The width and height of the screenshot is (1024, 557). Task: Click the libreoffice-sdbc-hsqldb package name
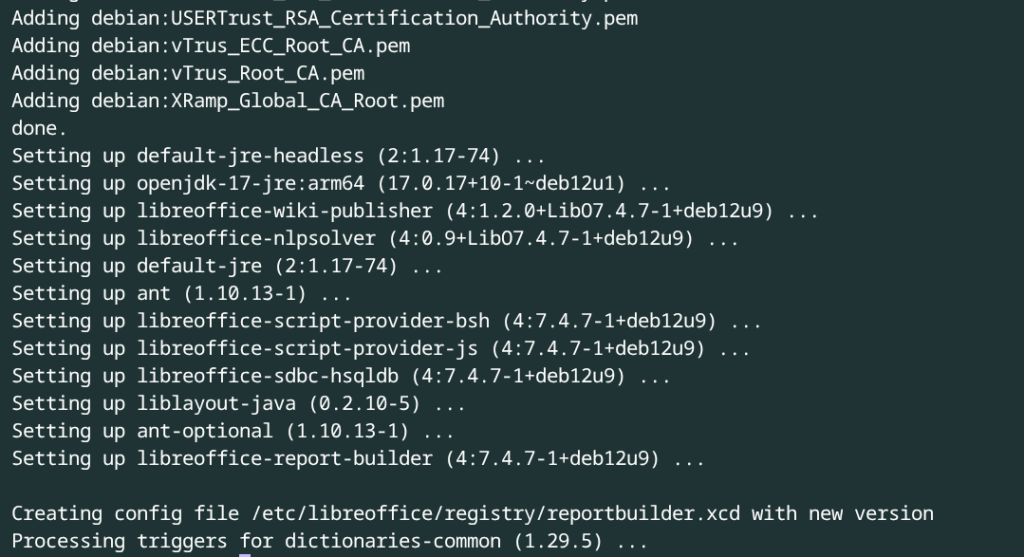[x=267, y=376]
